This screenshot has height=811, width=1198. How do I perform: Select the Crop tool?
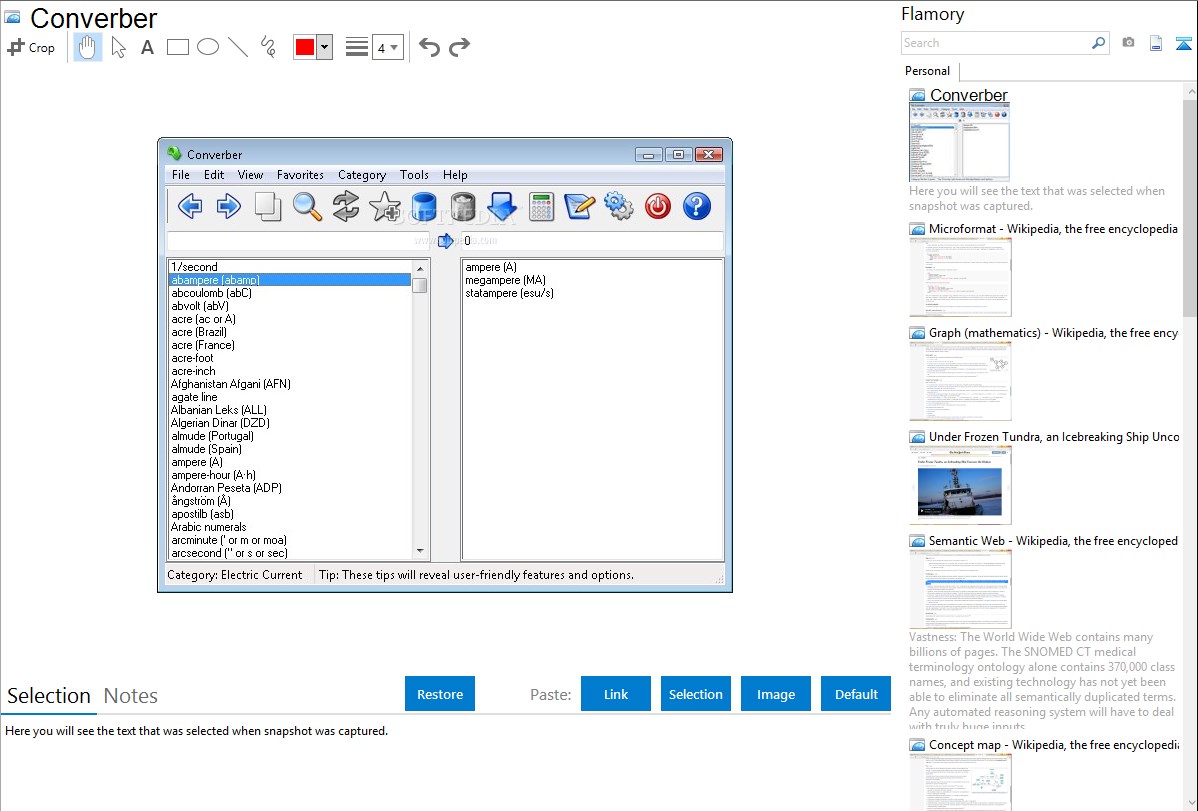(x=31, y=47)
